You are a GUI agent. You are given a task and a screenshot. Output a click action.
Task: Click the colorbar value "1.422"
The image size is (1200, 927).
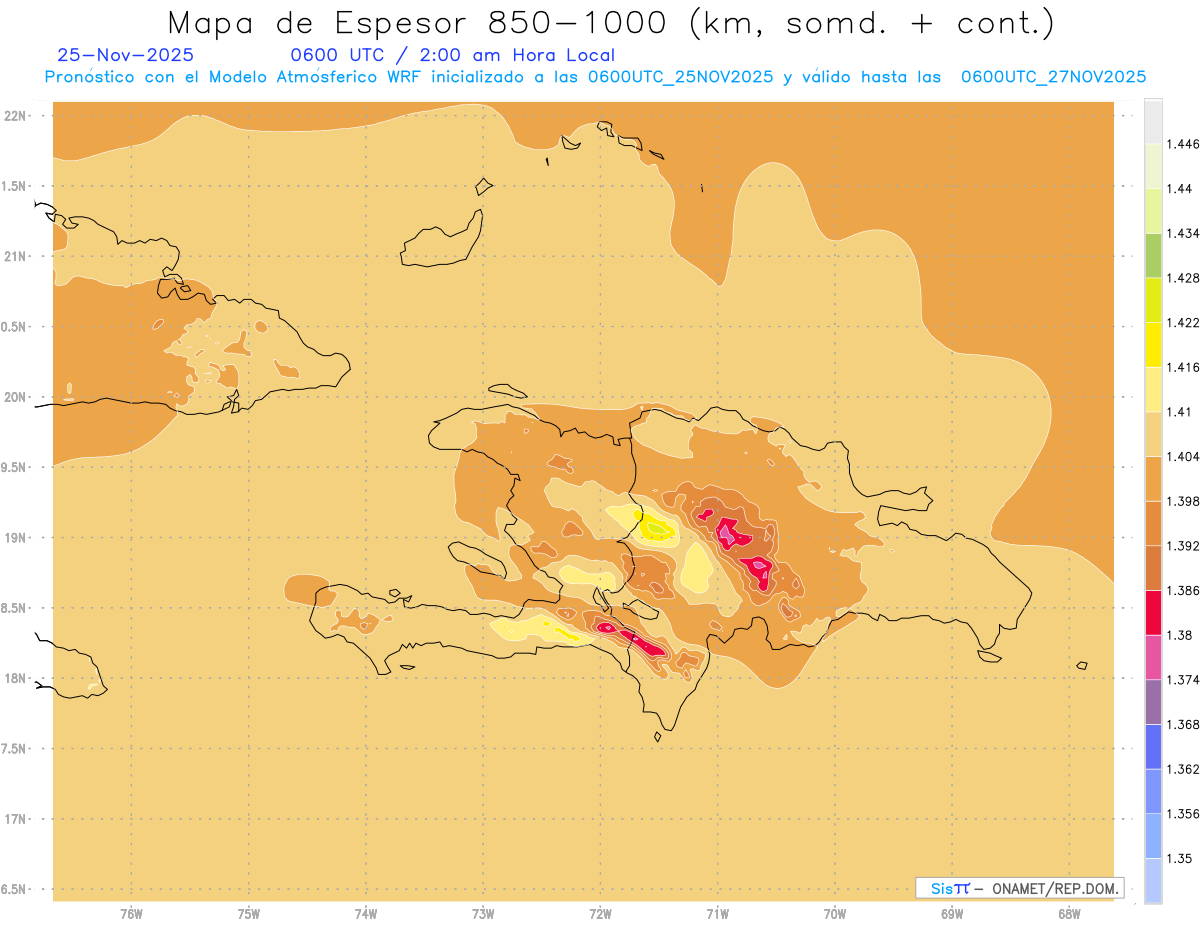coord(1184,322)
